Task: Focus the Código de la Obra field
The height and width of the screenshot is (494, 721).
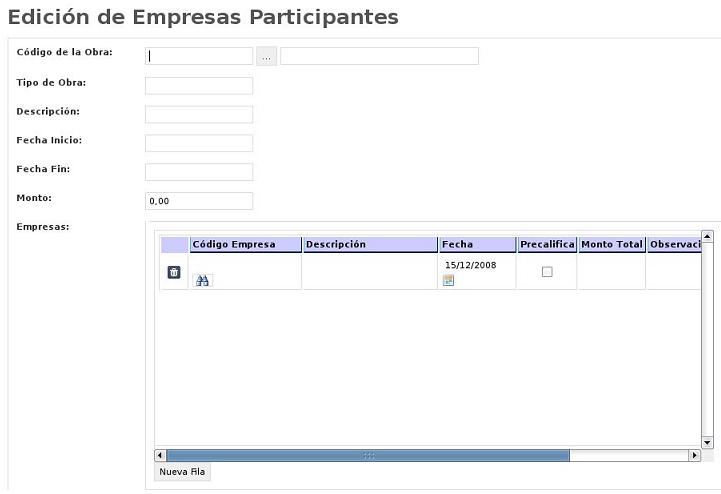Action: click(199, 57)
